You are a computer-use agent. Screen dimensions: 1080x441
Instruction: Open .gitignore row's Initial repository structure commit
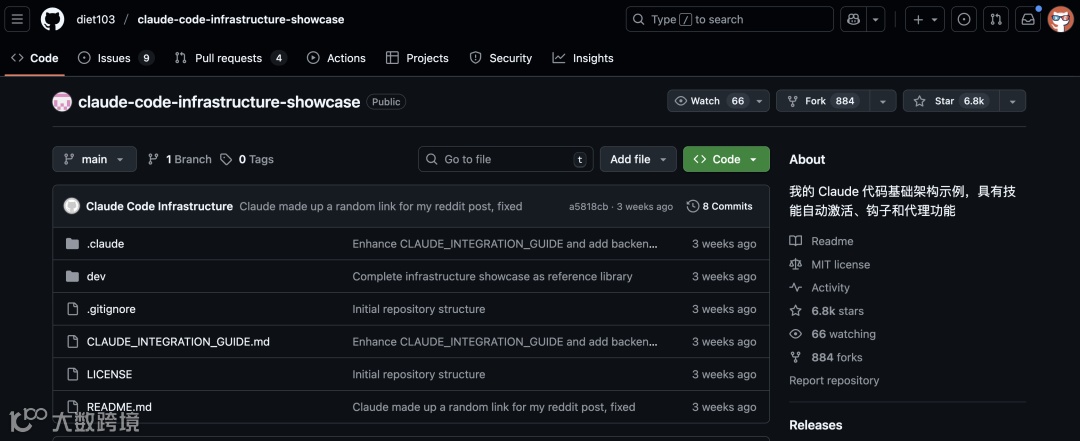[419, 309]
